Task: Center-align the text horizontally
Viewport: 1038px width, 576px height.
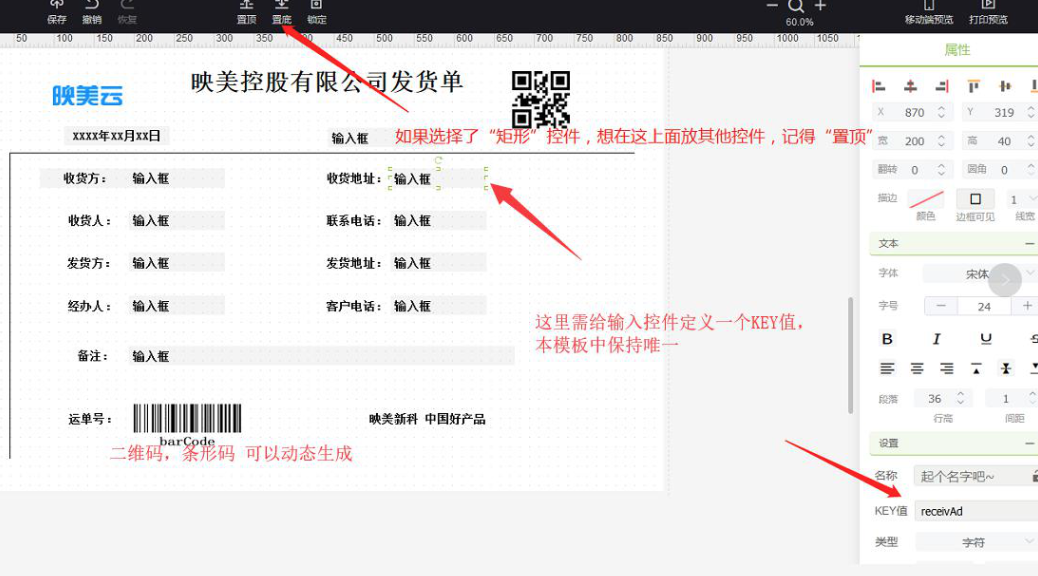Action: coord(916,369)
